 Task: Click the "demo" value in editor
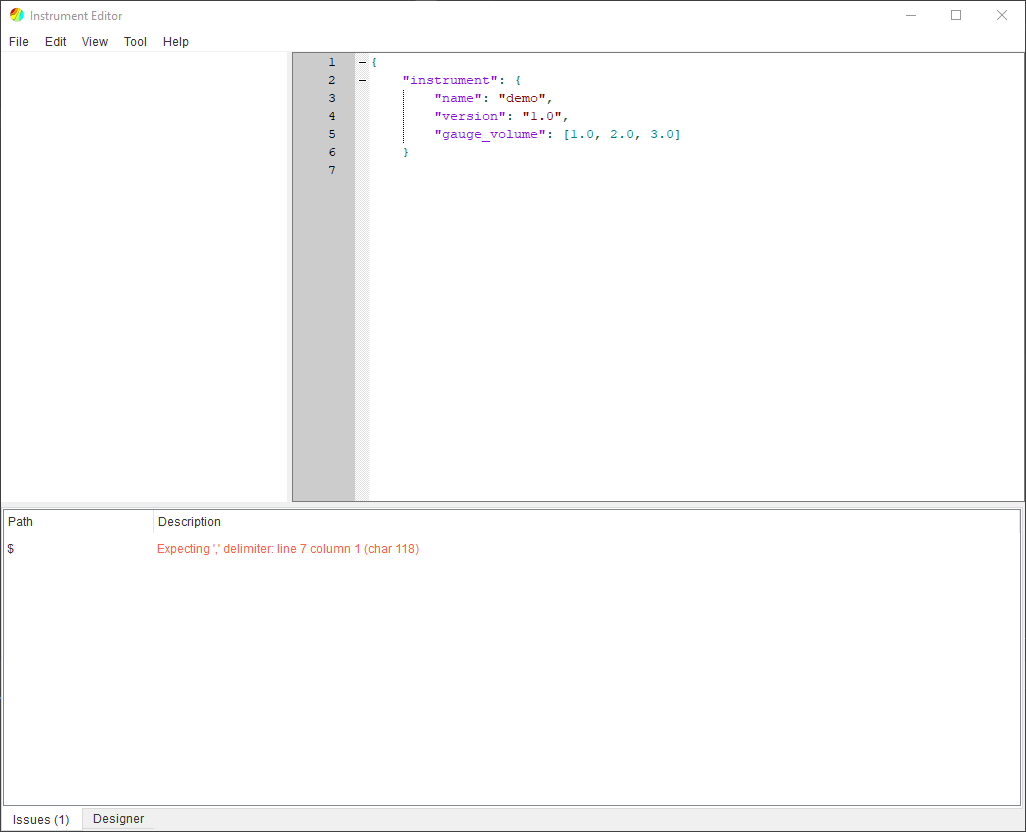coord(522,98)
